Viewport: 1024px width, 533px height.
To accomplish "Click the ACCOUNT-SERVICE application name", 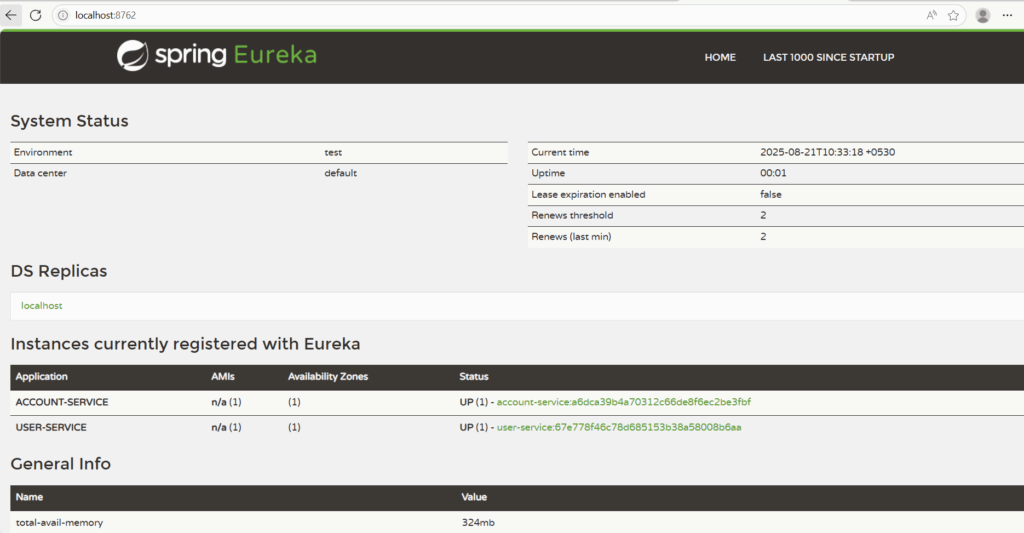I will pos(62,402).
